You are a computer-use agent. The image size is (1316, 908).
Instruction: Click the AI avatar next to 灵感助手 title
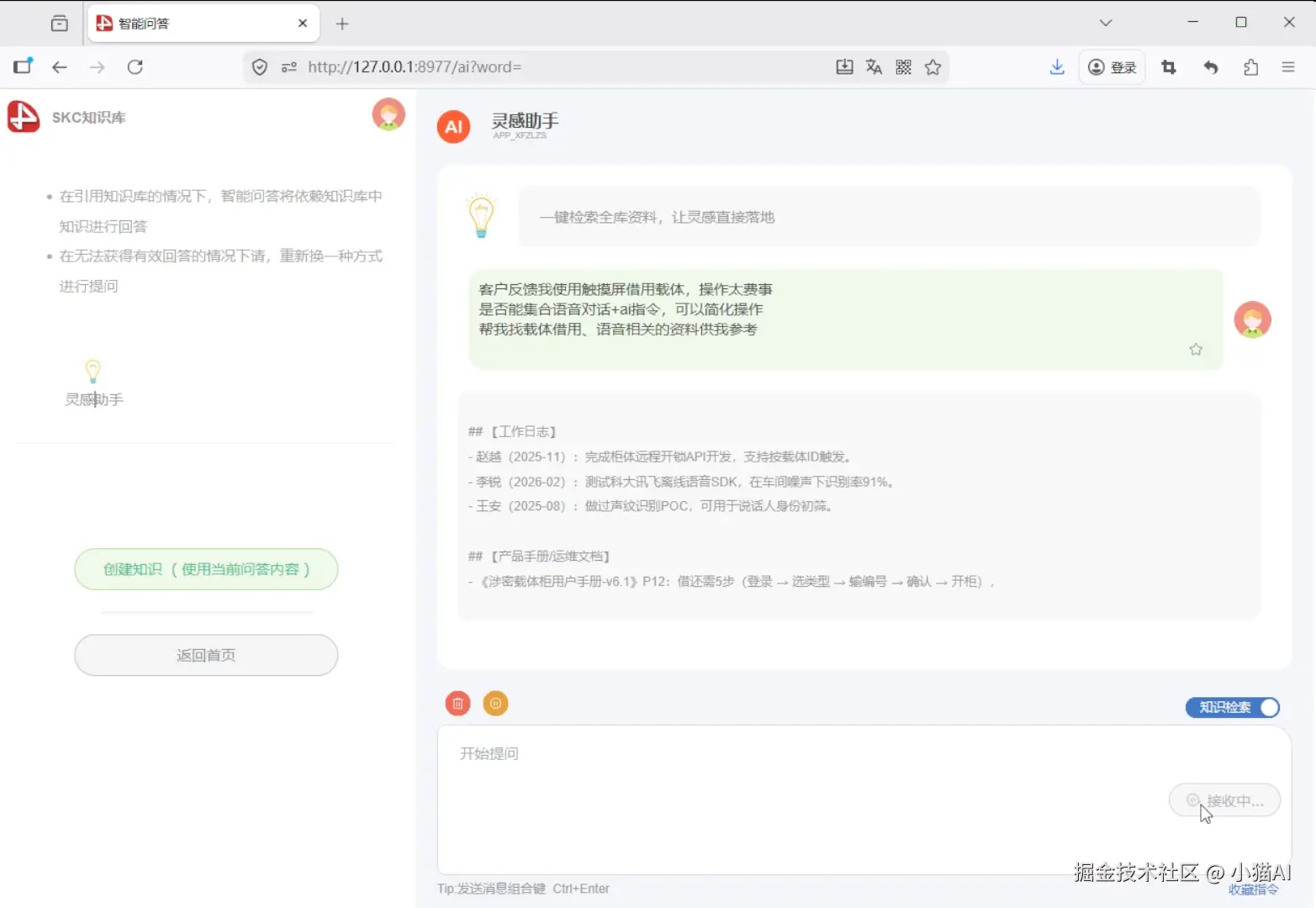452,127
